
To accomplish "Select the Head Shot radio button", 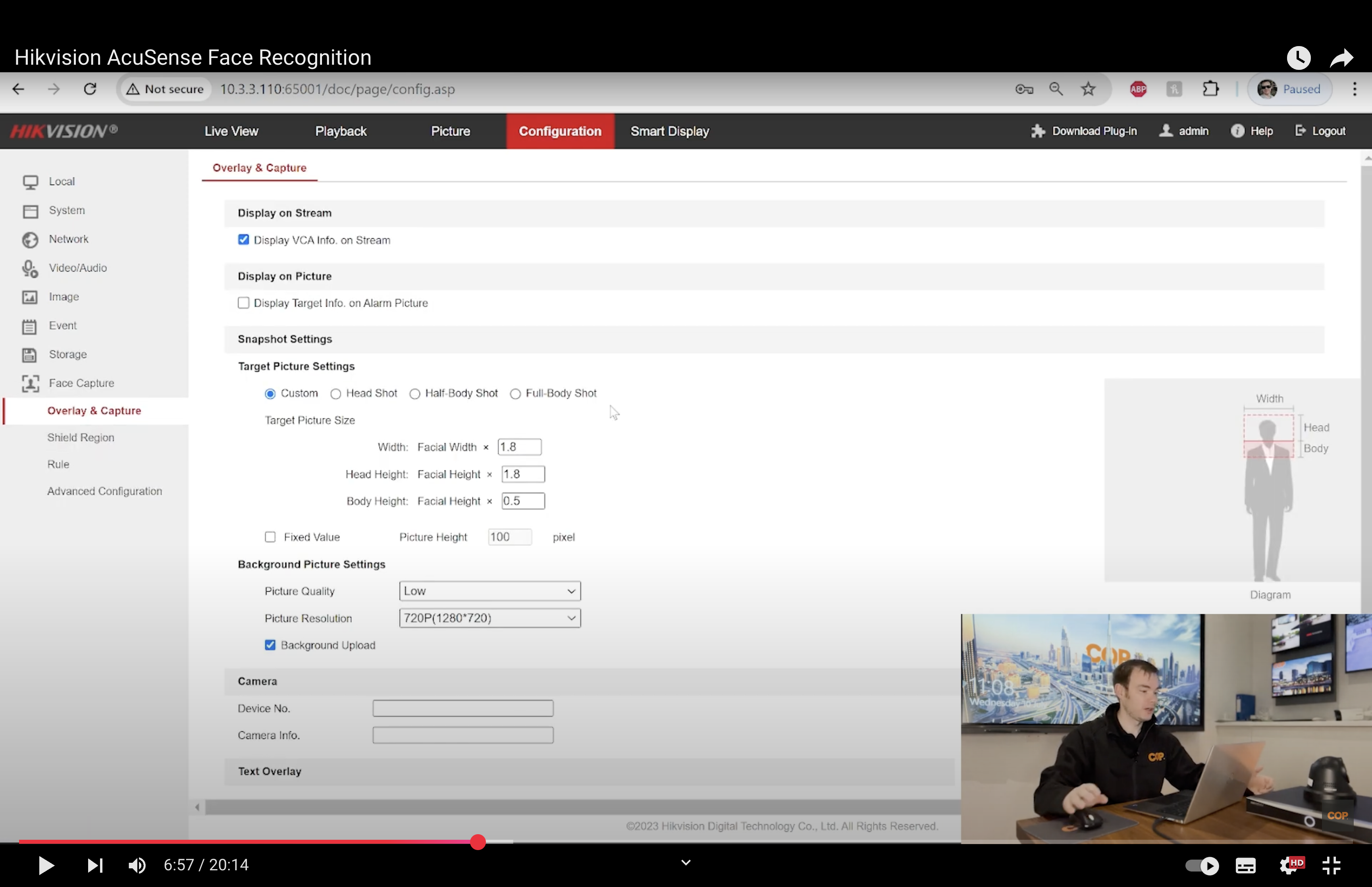I will [x=336, y=394].
